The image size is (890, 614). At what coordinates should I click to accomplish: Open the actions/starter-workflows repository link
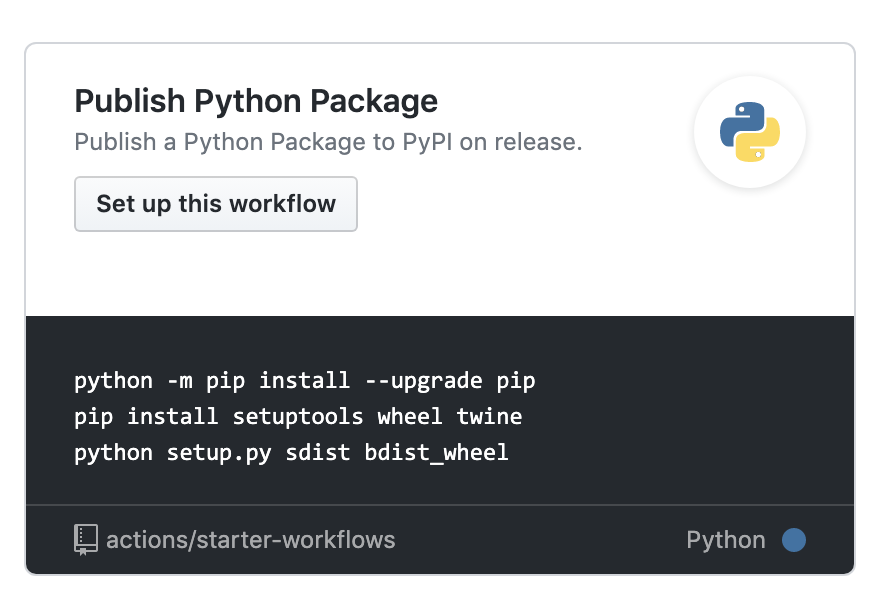click(250, 540)
